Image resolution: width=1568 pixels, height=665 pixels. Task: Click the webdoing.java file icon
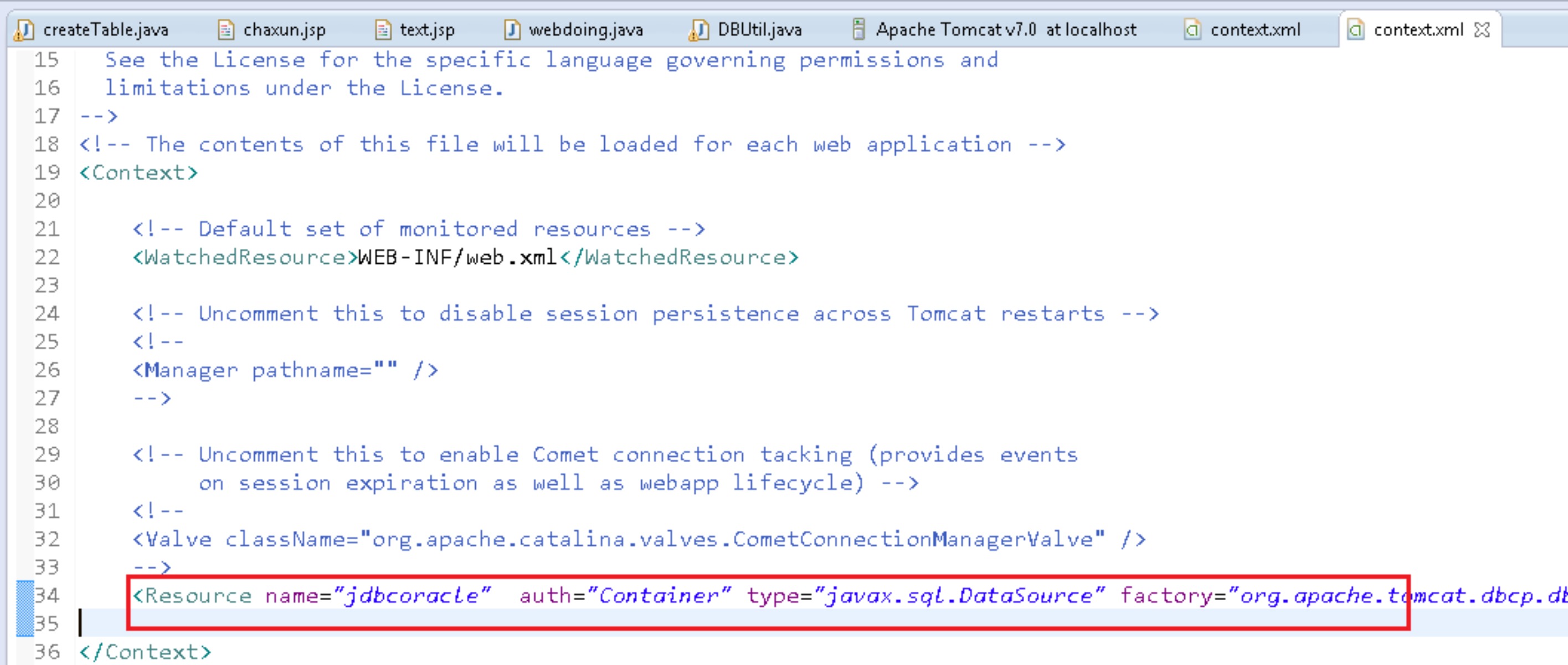point(512,29)
